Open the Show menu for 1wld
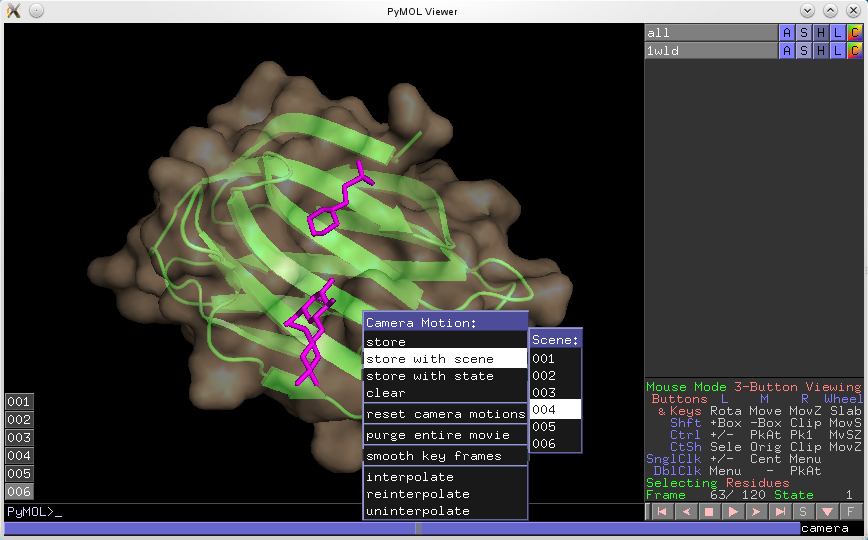Image resolution: width=868 pixels, height=540 pixels. 804,50
